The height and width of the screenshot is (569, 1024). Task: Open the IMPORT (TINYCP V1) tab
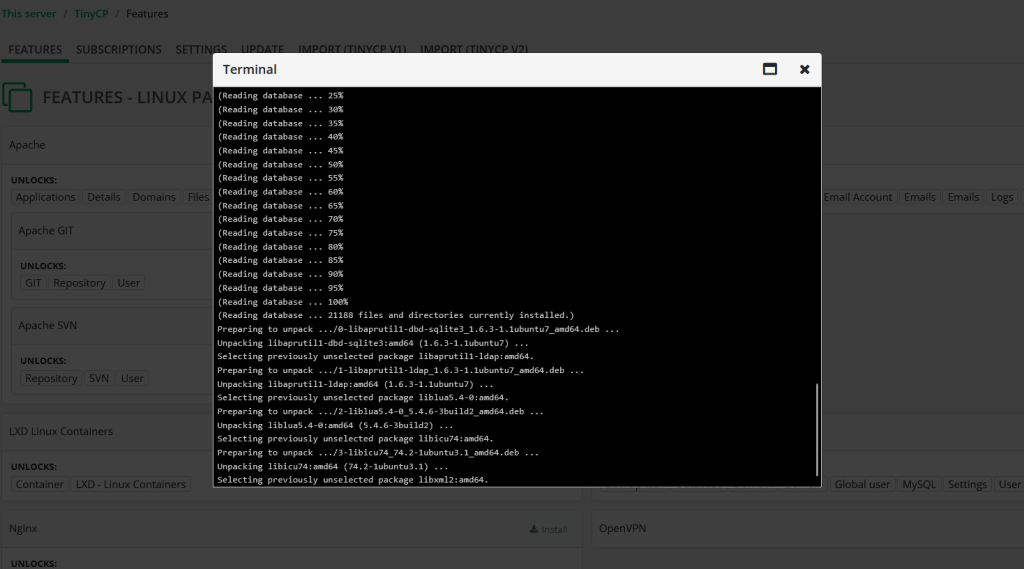(352, 50)
